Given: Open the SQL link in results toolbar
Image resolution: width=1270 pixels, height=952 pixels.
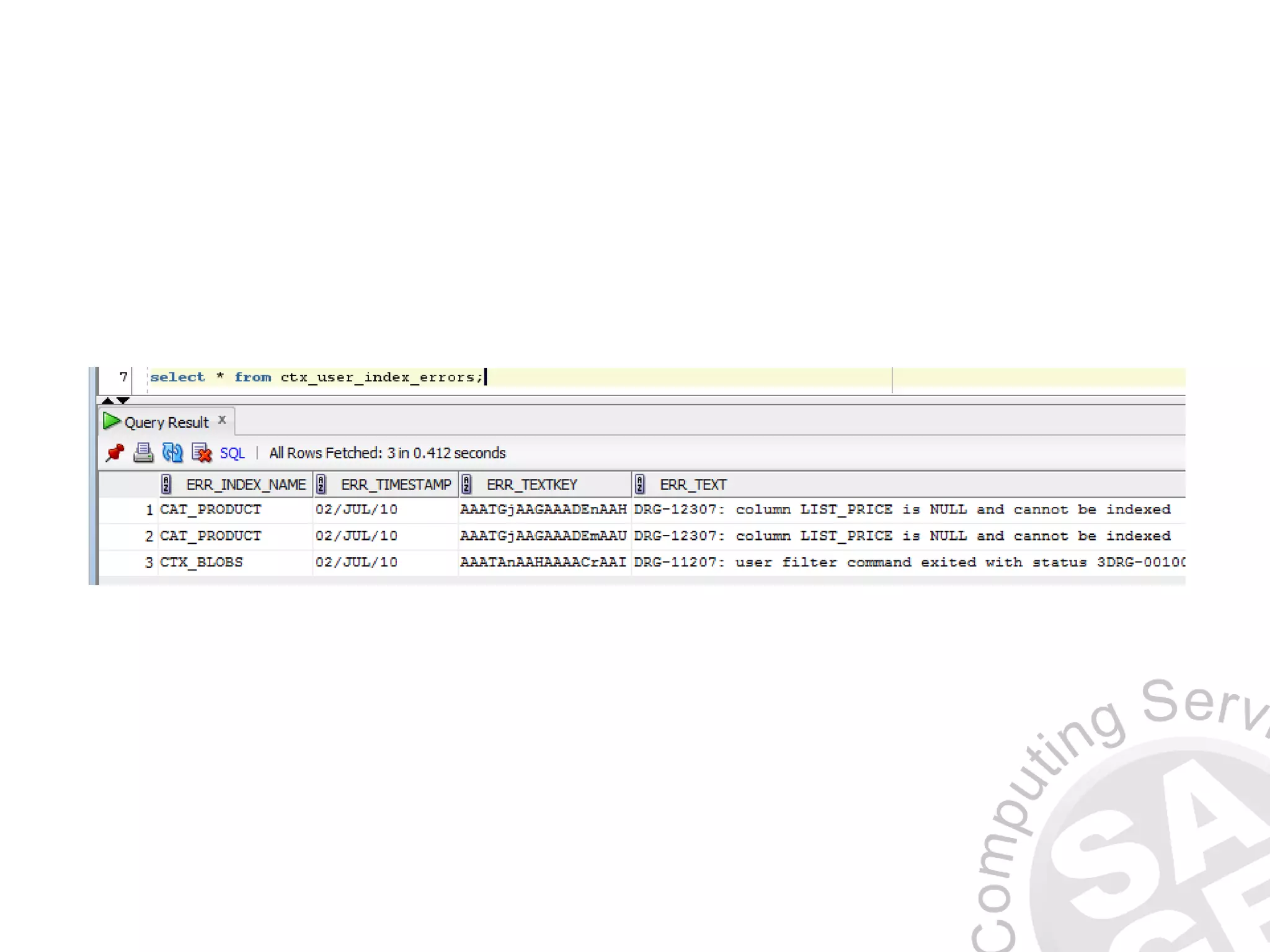Looking at the screenshot, I should coord(232,454).
